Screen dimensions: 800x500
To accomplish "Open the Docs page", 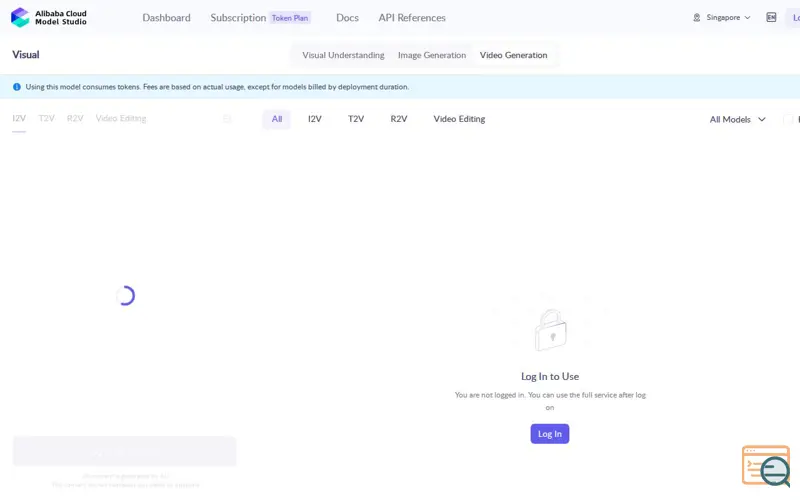I will pos(347,18).
